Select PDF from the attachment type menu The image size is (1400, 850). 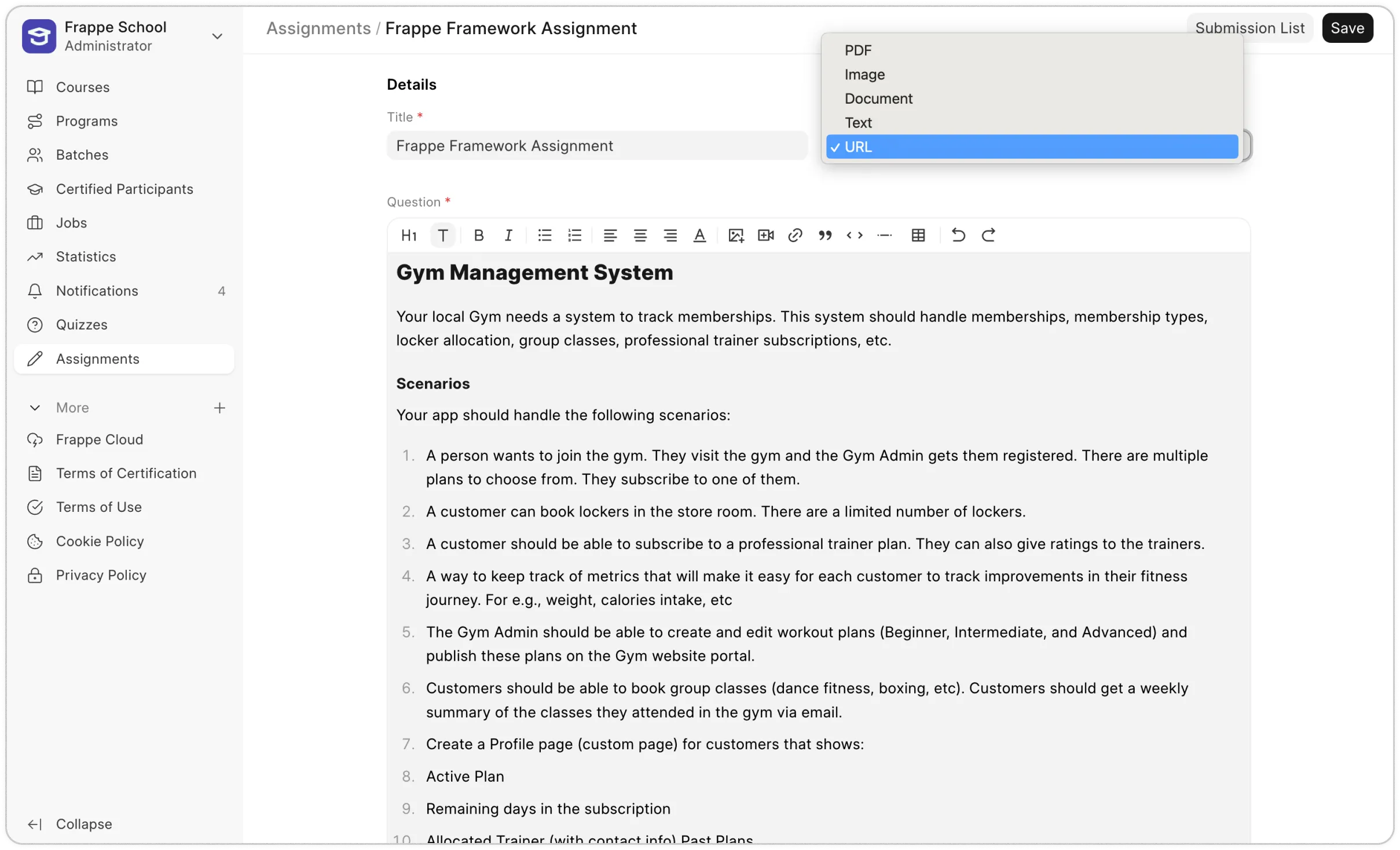(x=857, y=50)
